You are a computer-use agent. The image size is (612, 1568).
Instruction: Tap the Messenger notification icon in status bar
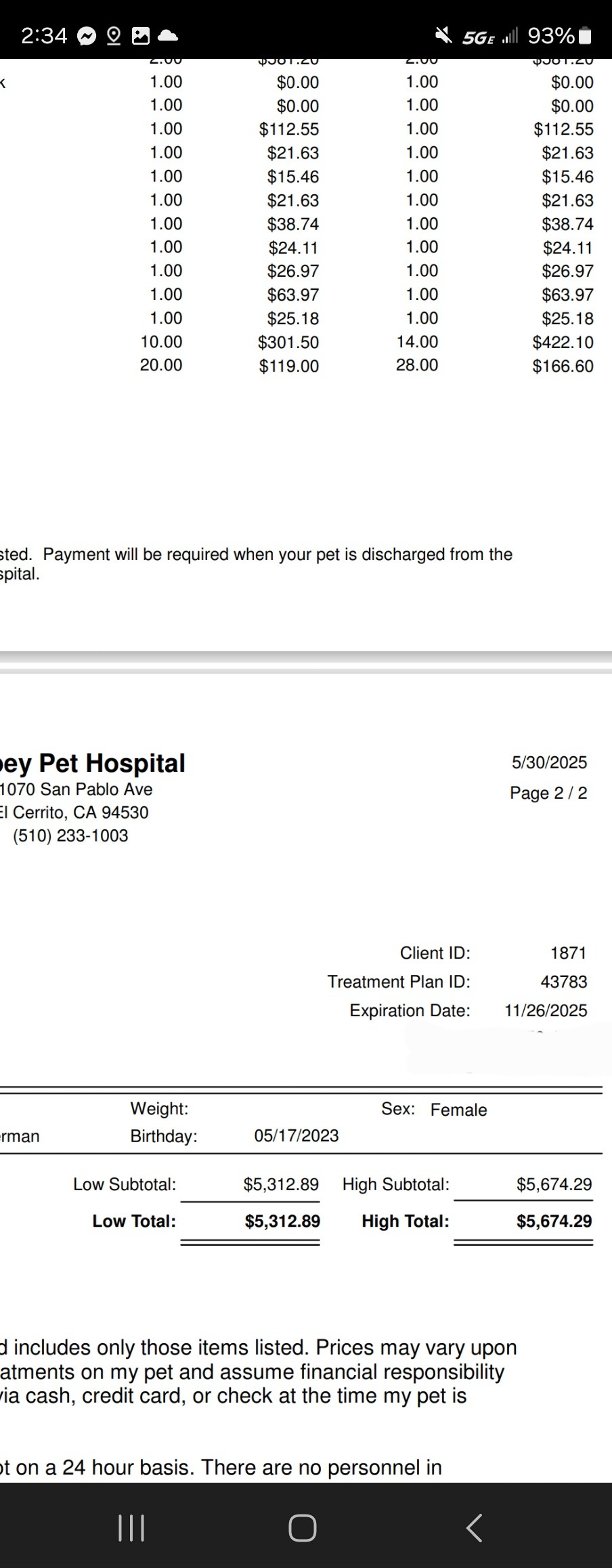[x=87, y=36]
